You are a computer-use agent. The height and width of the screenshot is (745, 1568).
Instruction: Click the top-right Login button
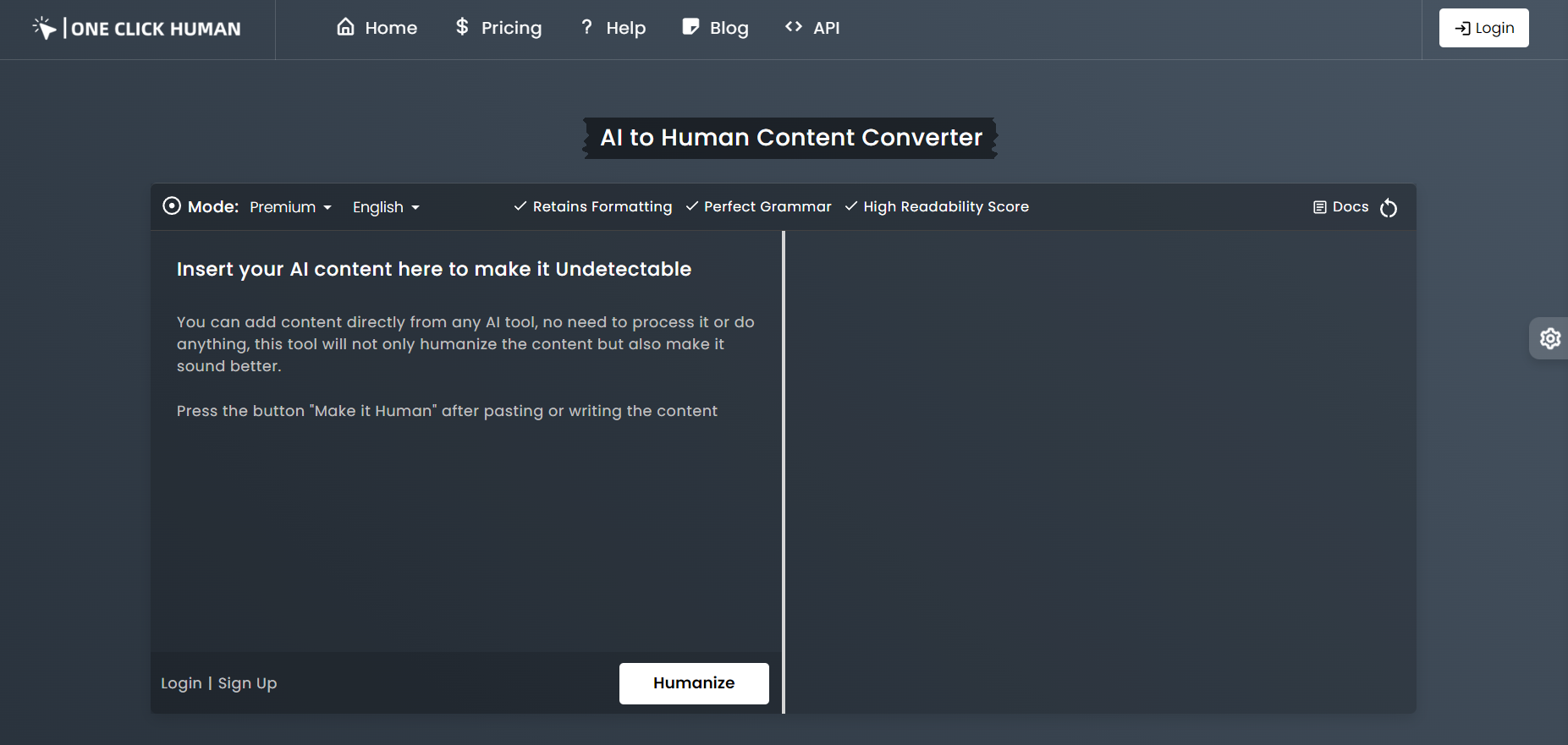click(1483, 28)
